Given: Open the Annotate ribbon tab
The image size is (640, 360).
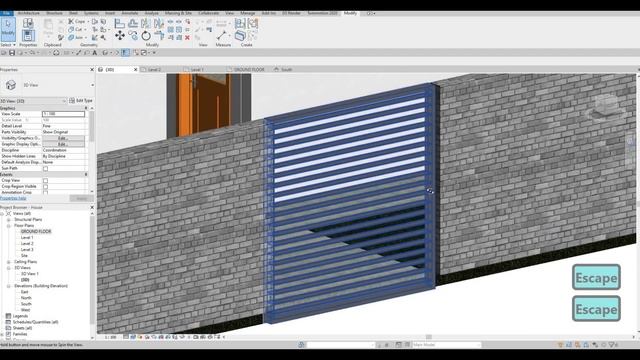Looking at the screenshot, I should pyautogui.click(x=129, y=13).
